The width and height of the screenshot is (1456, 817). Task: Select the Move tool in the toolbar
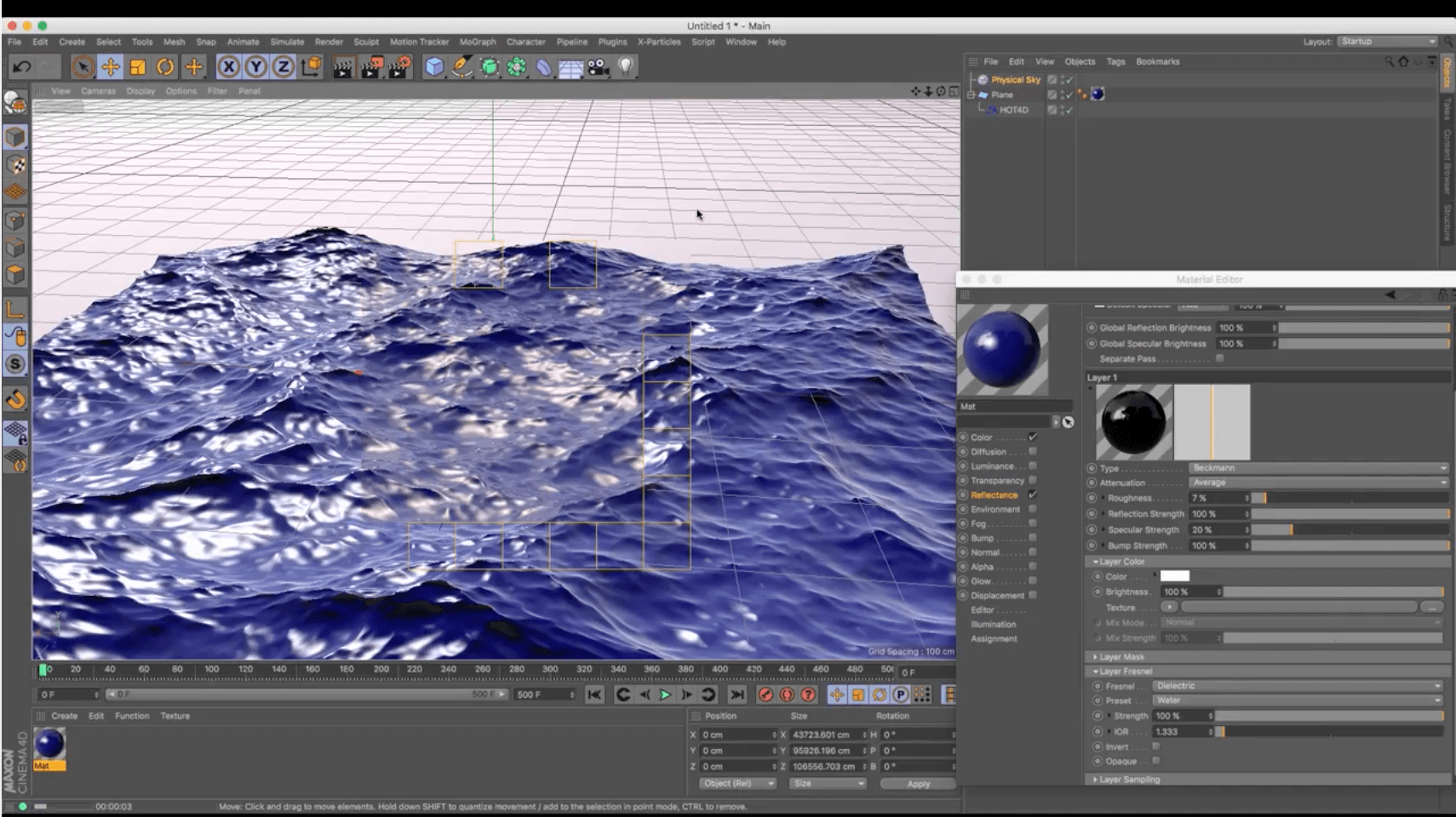[x=110, y=66]
